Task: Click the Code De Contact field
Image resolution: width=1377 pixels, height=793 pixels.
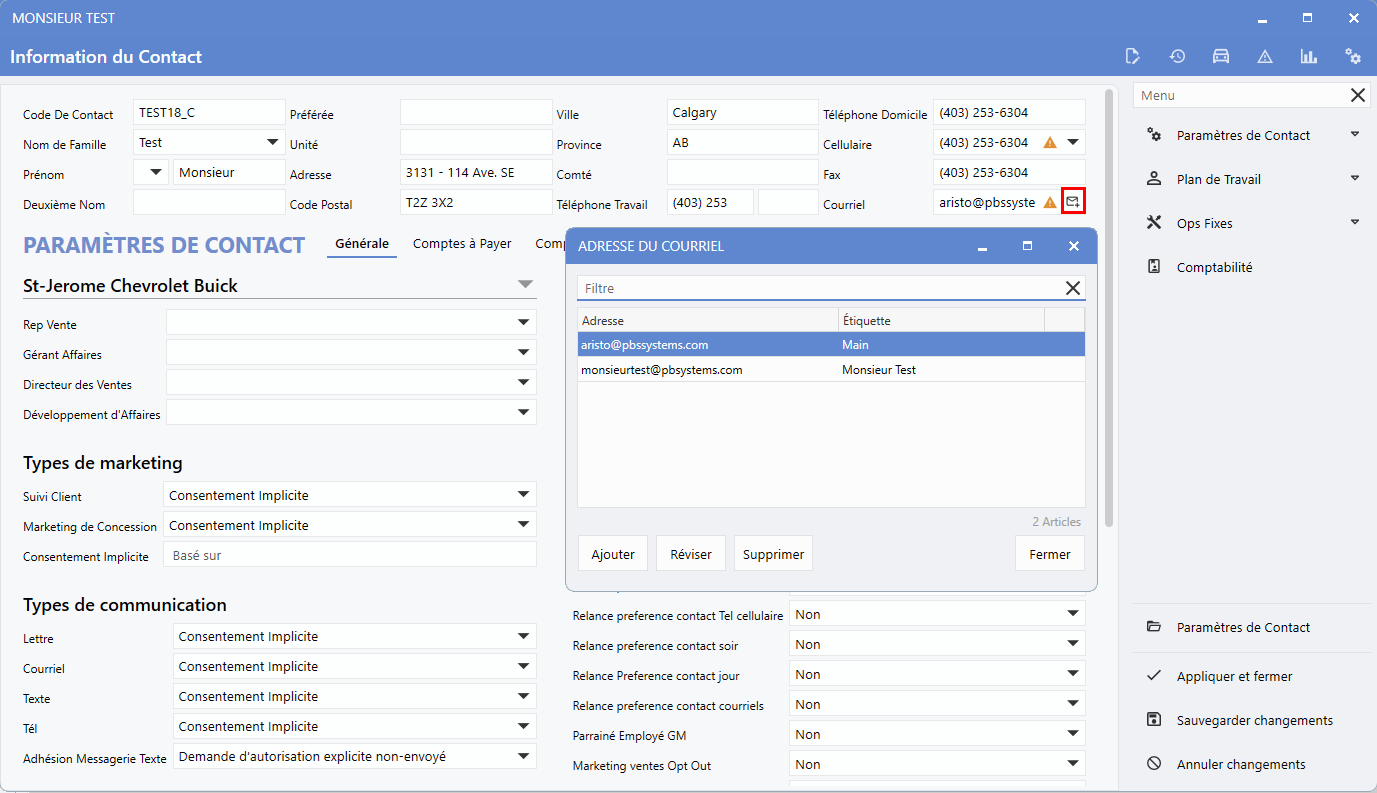Action: [x=209, y=112]
